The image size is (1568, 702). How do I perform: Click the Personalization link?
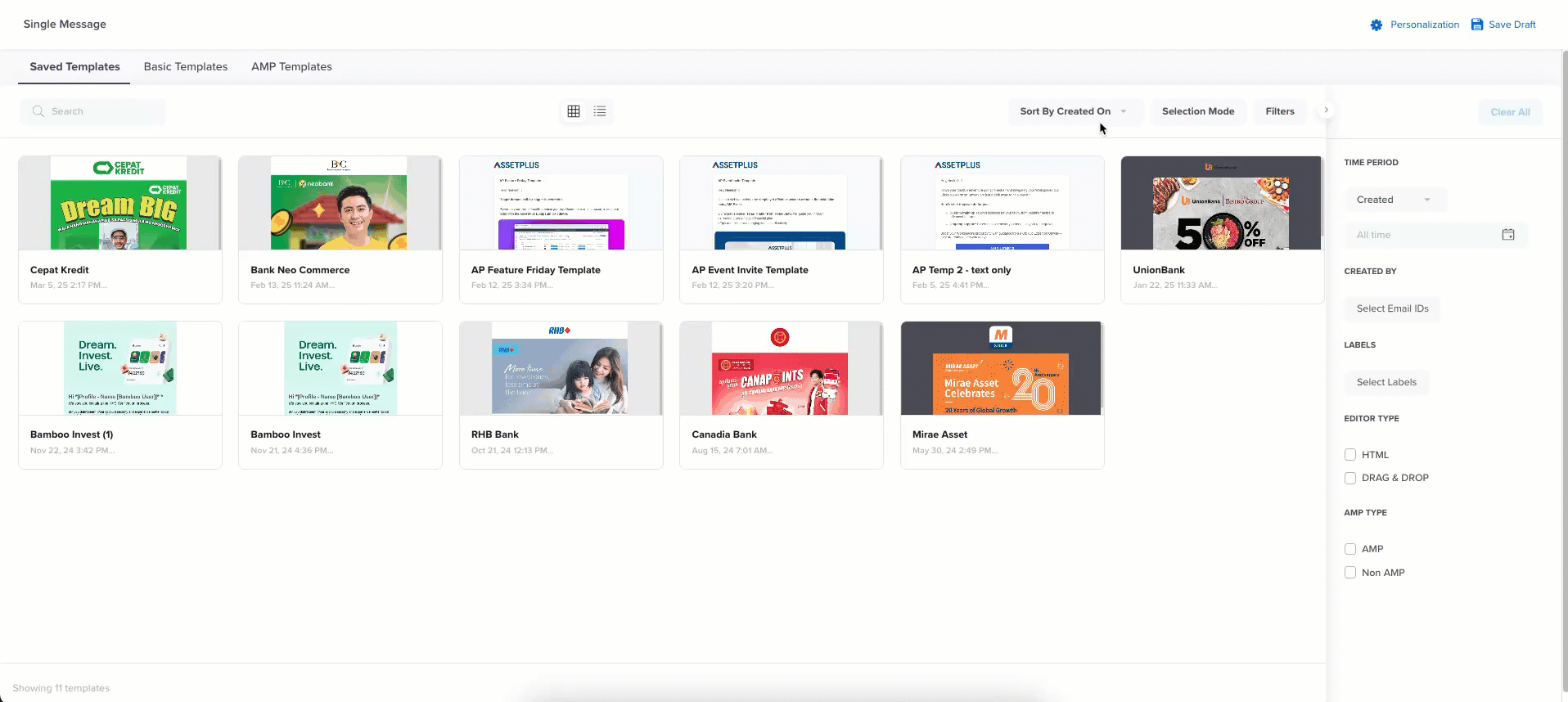click(x=1424, y=25)
